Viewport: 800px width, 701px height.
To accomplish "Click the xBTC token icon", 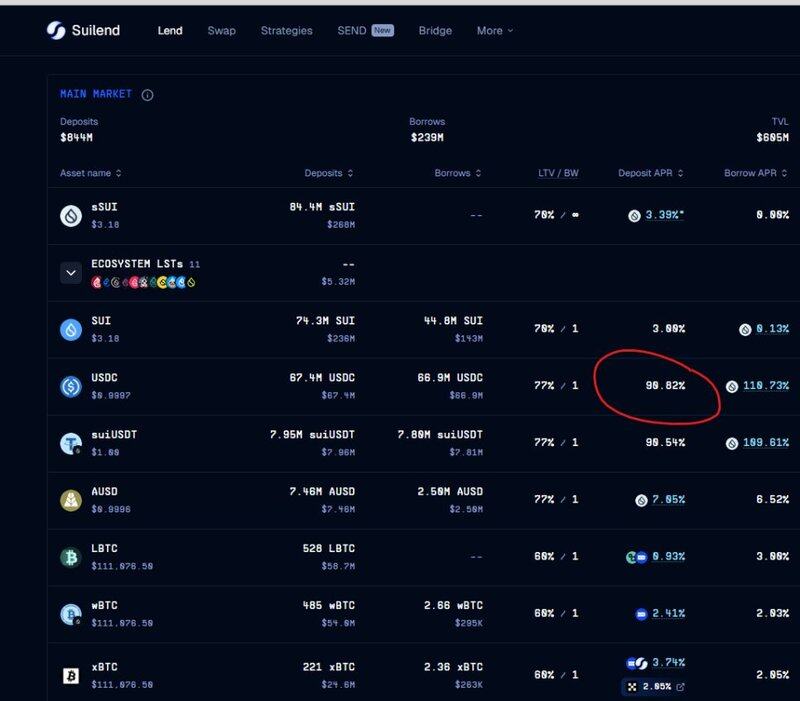I will pyautogui.click(x=71, y=677).
